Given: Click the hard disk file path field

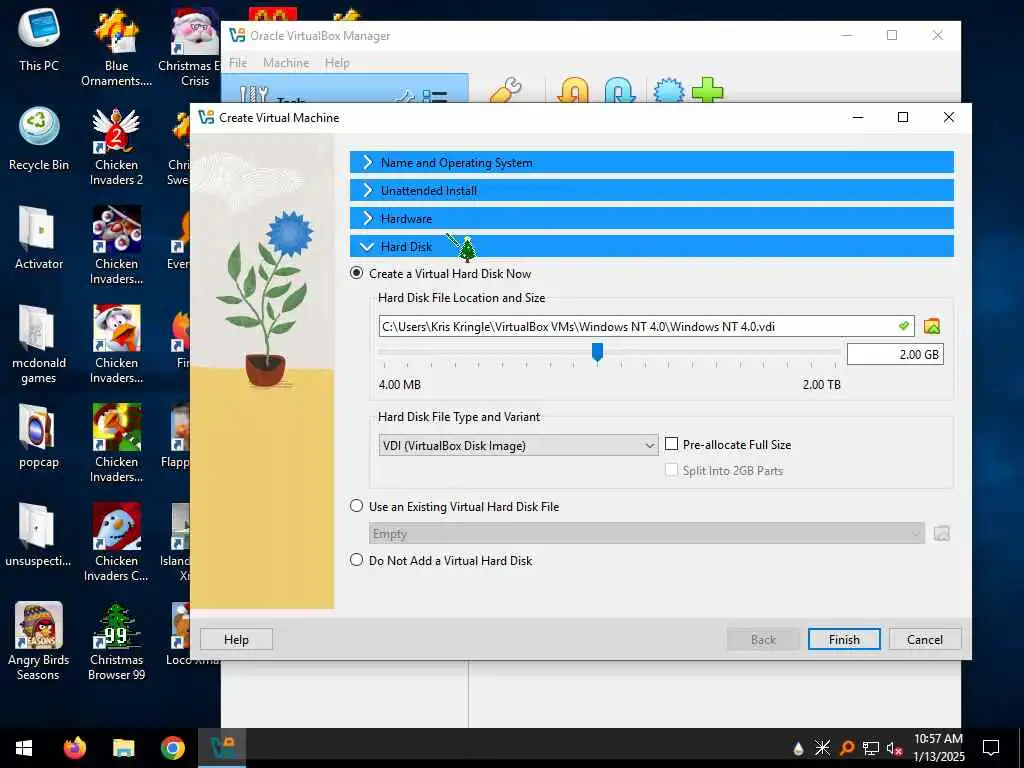Looking at the screenshot, I should click(x=647, y=326).
